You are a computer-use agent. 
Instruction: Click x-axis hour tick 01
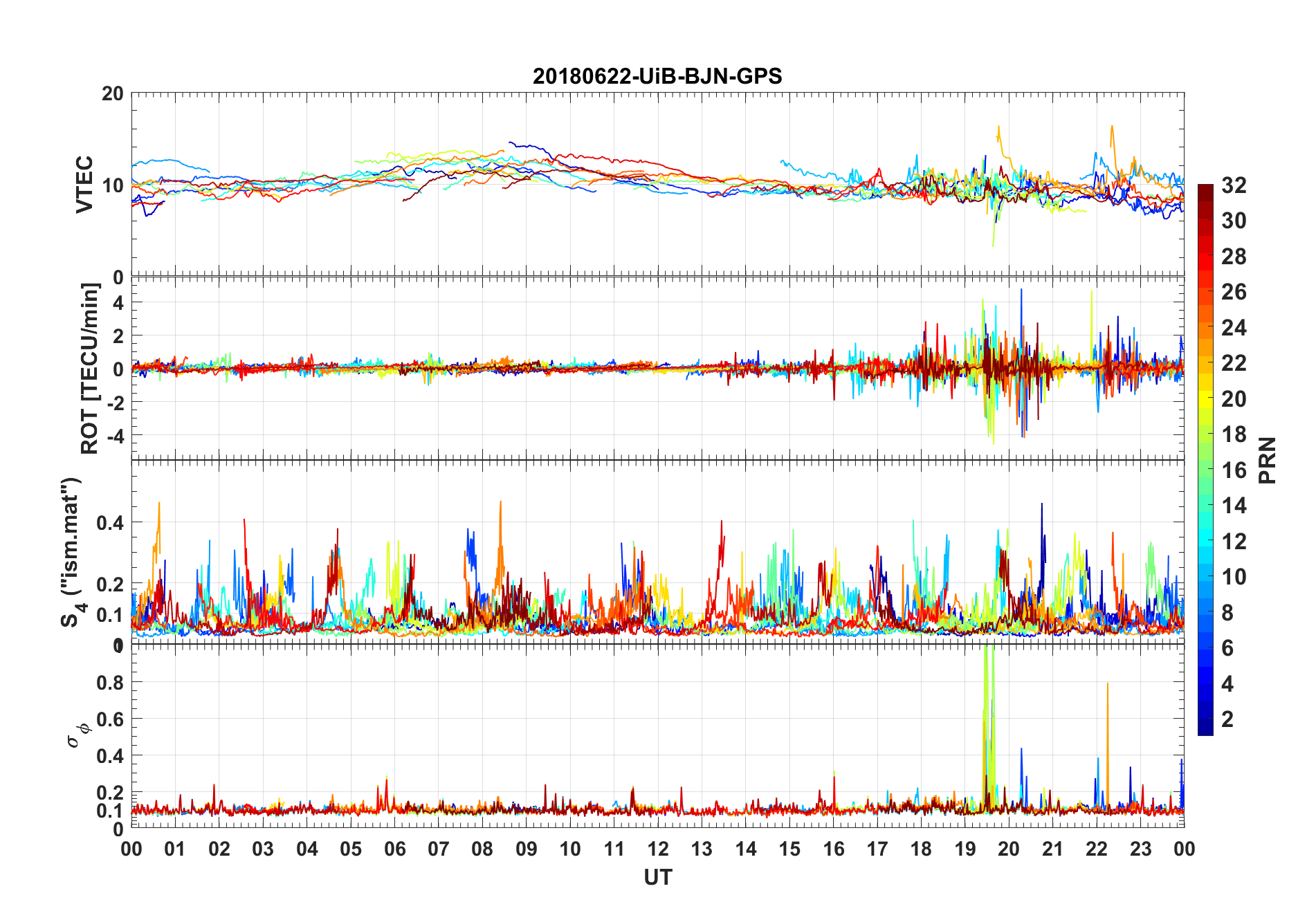(175, 849)
